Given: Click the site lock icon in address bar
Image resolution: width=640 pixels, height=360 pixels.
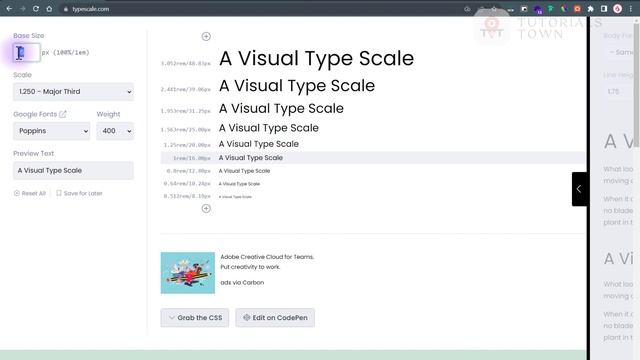Looking at the screenshot, I should click(x=65, y=9).
